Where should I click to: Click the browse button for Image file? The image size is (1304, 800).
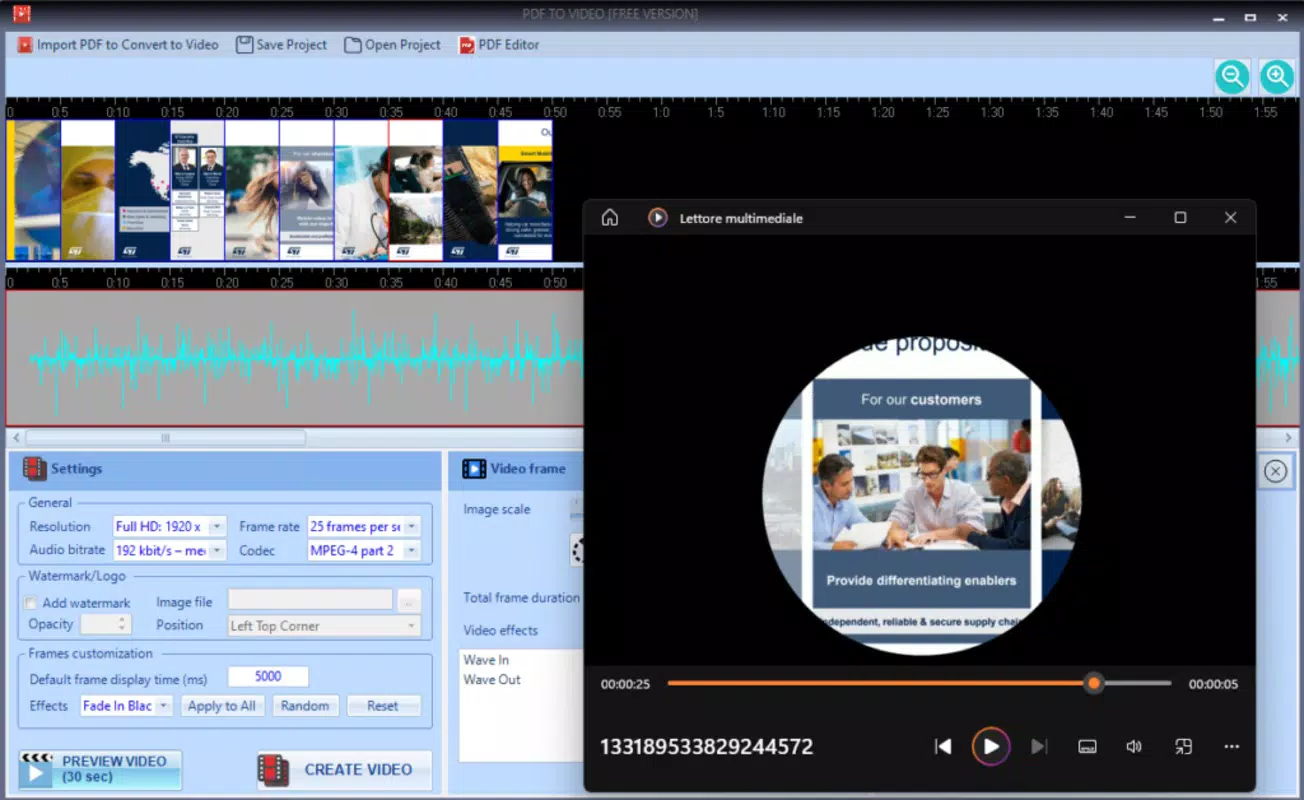click(x=408, y=601)
